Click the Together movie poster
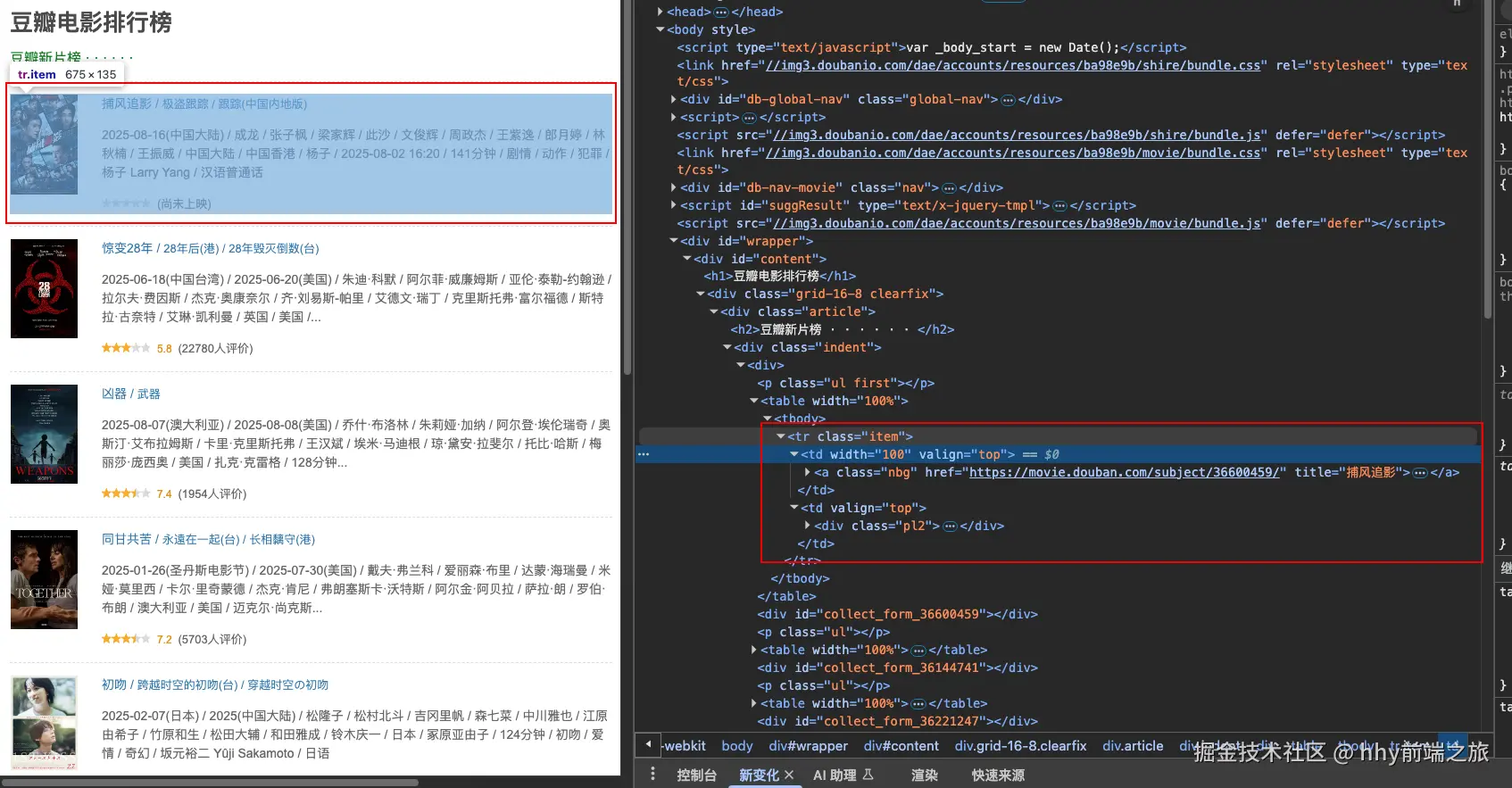1512x788 pixels. 44,579
